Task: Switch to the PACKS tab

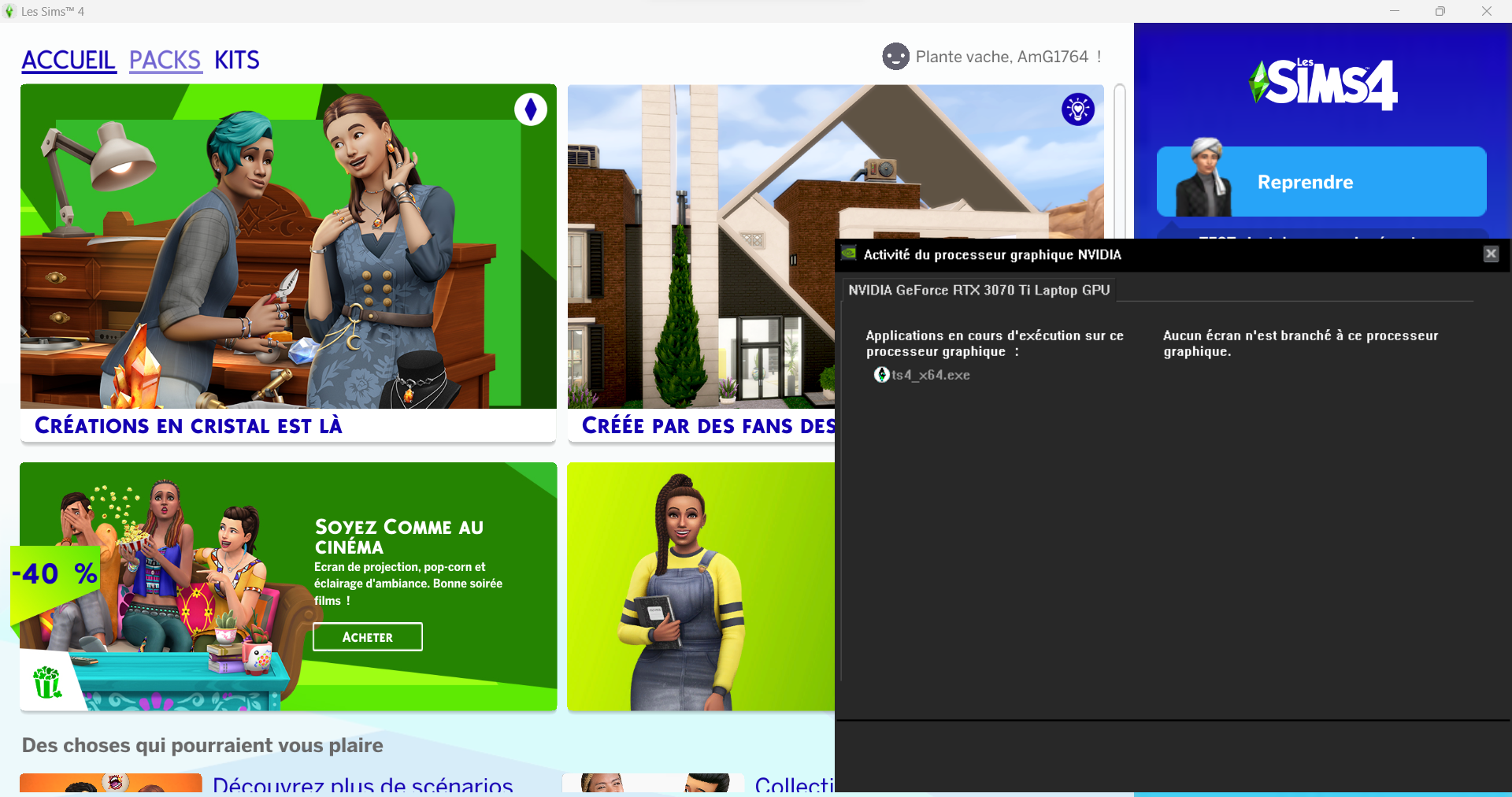Action: tap(165, 60)
